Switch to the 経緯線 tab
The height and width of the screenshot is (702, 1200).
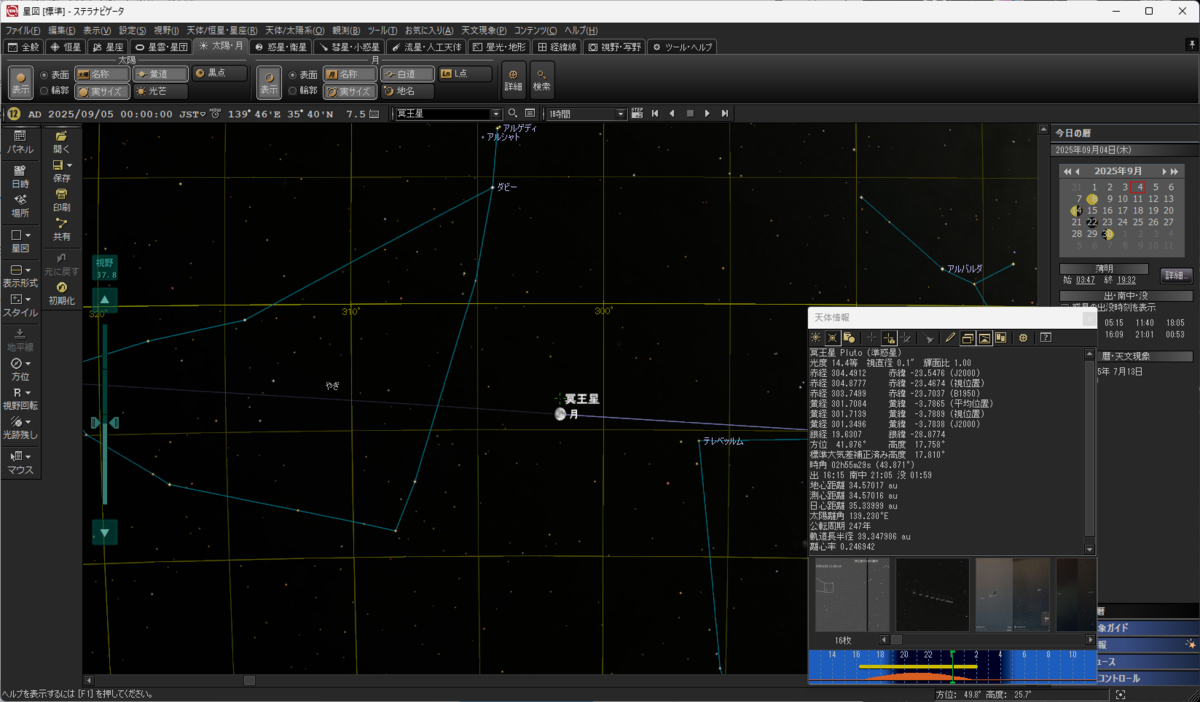[556, 47]
